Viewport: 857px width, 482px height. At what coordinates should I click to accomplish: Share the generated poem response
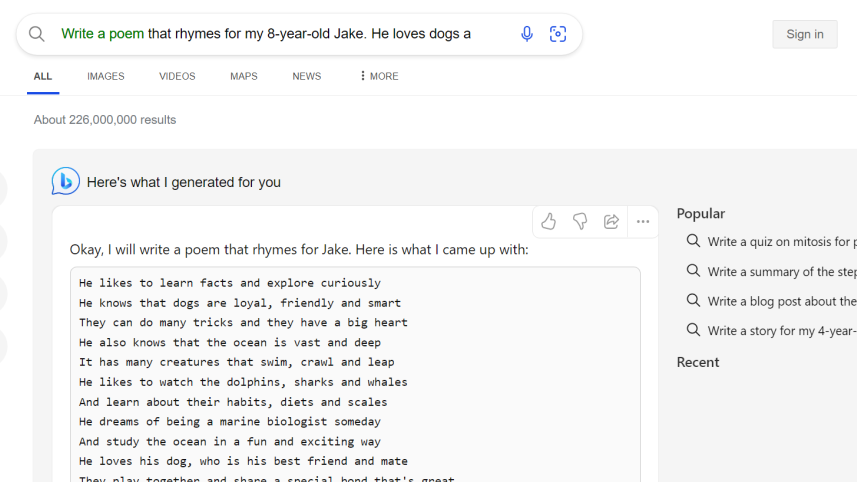point(611,222)
